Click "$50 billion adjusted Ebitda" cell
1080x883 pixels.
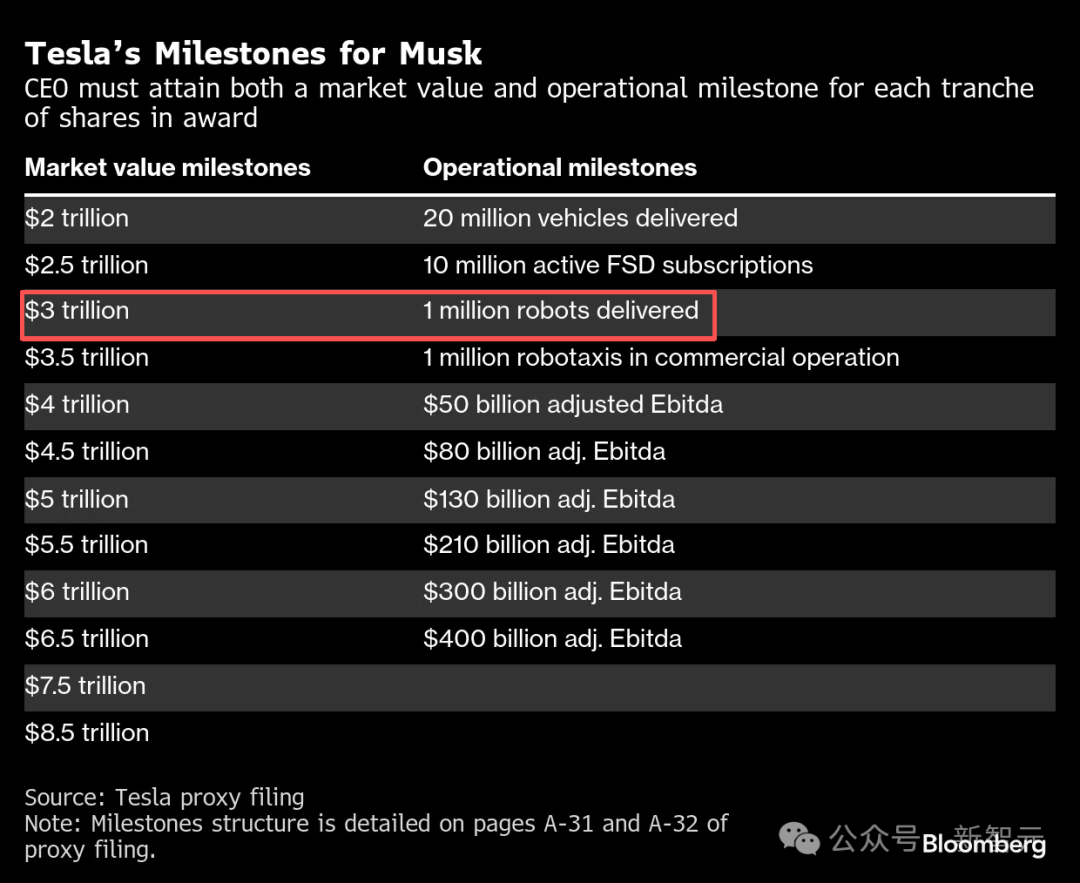(x=572, y=404)
